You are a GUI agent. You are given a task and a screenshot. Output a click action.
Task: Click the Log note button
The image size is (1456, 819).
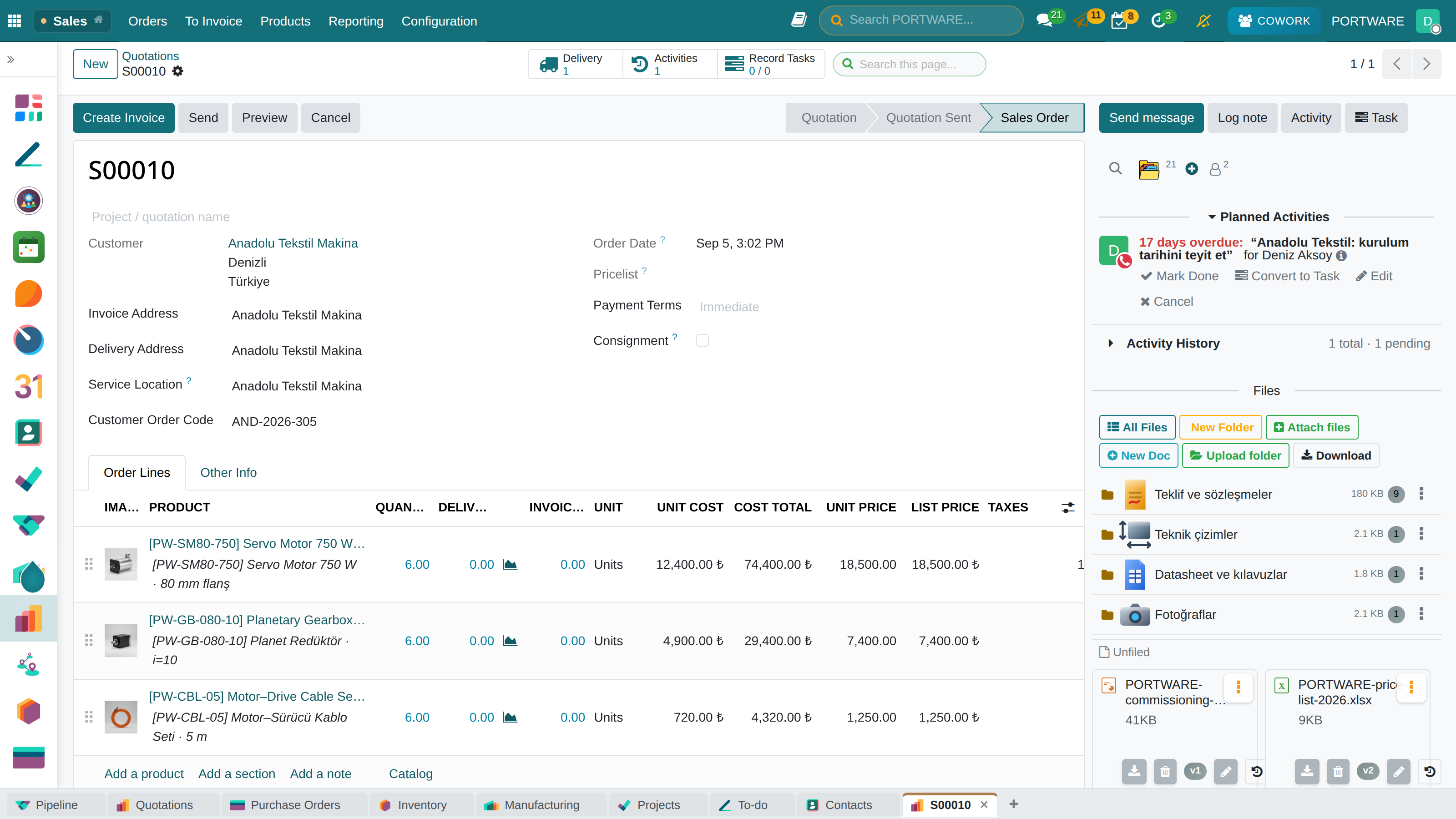pyautogui.click(x=1242, y=117)
